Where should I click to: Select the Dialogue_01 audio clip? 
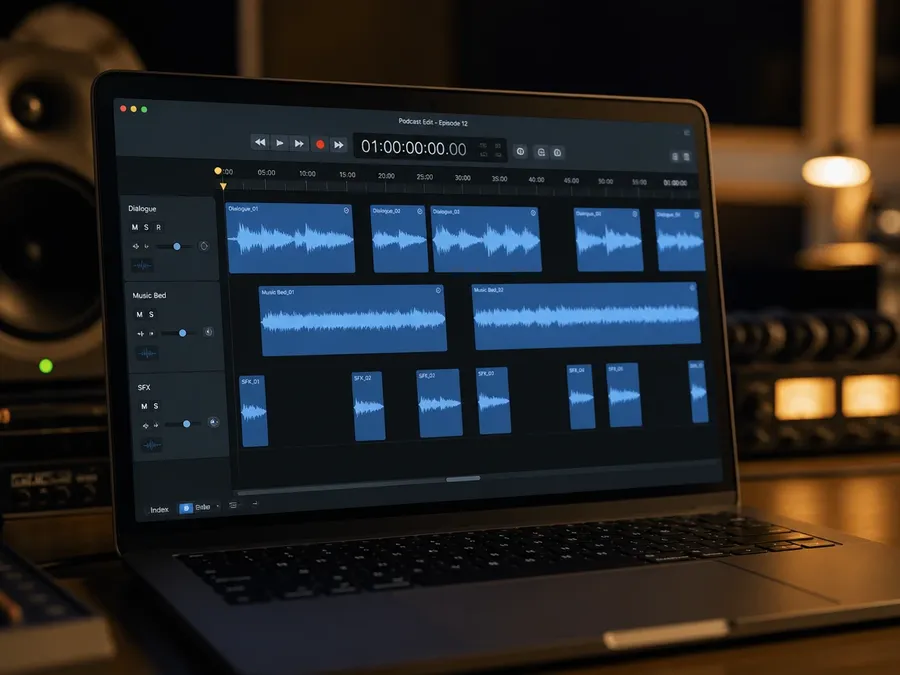[x=290, y=238]
